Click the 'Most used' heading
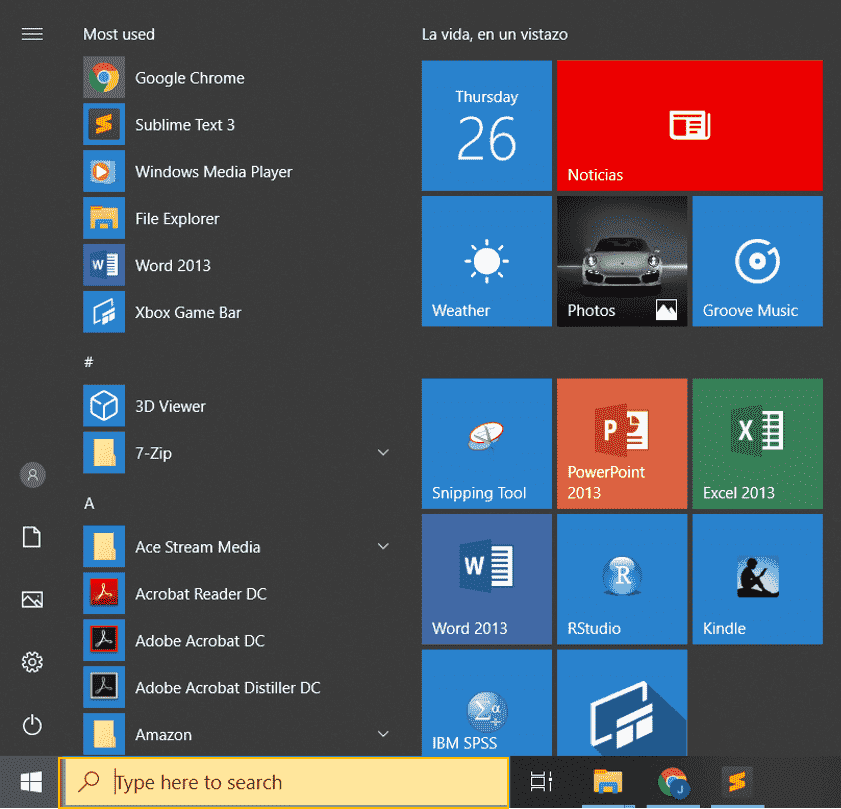This screenshot has height=809, width=841. (x=119, y=34)
